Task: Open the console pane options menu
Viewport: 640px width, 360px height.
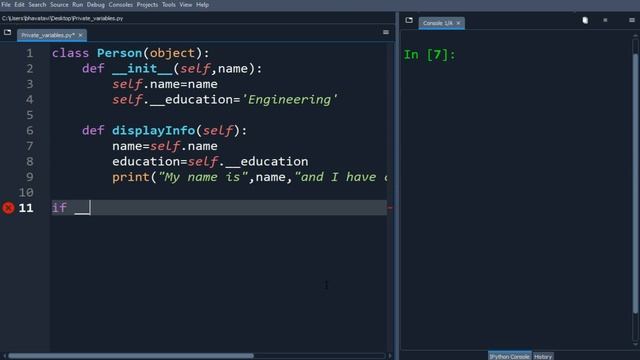Action: 632,20
